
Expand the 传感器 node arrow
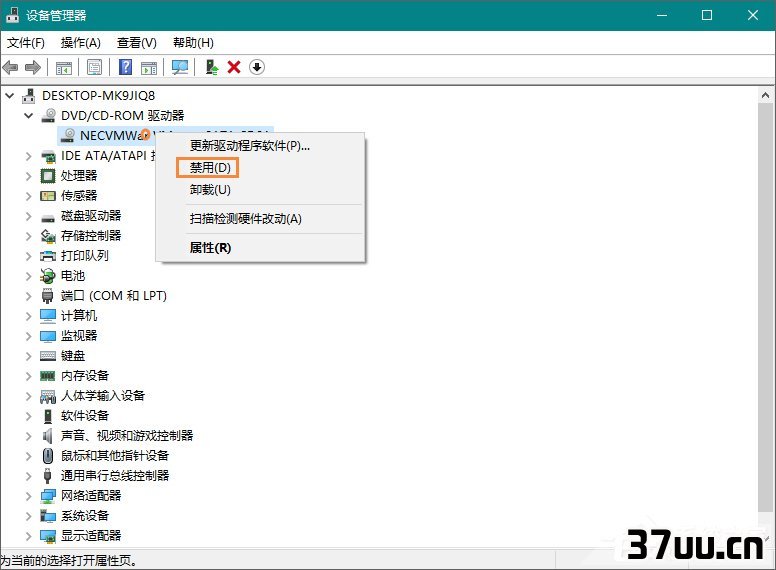coord(29,196)
